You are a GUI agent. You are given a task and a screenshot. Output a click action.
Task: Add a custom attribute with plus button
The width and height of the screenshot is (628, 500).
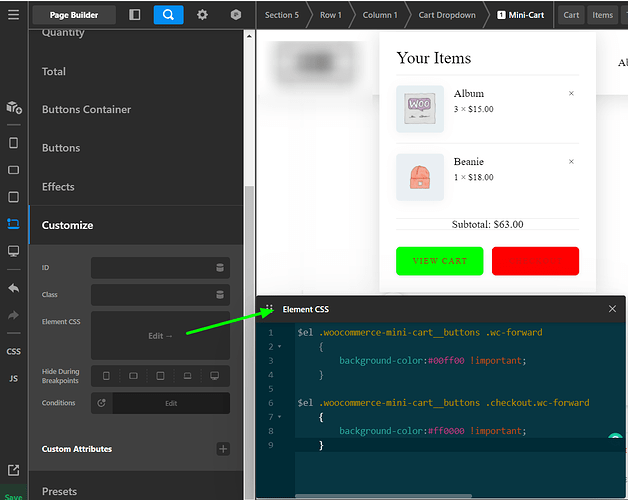tap(223, 450)
